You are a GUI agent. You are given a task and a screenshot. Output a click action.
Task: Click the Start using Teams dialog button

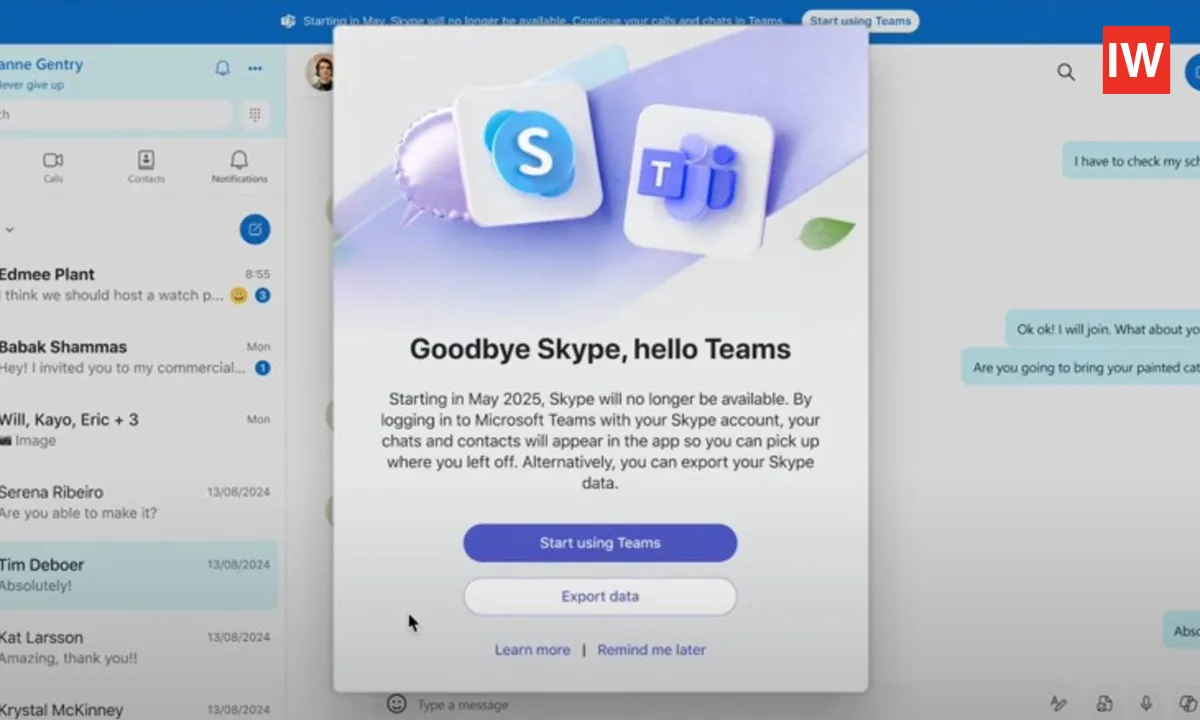[600, 543]
